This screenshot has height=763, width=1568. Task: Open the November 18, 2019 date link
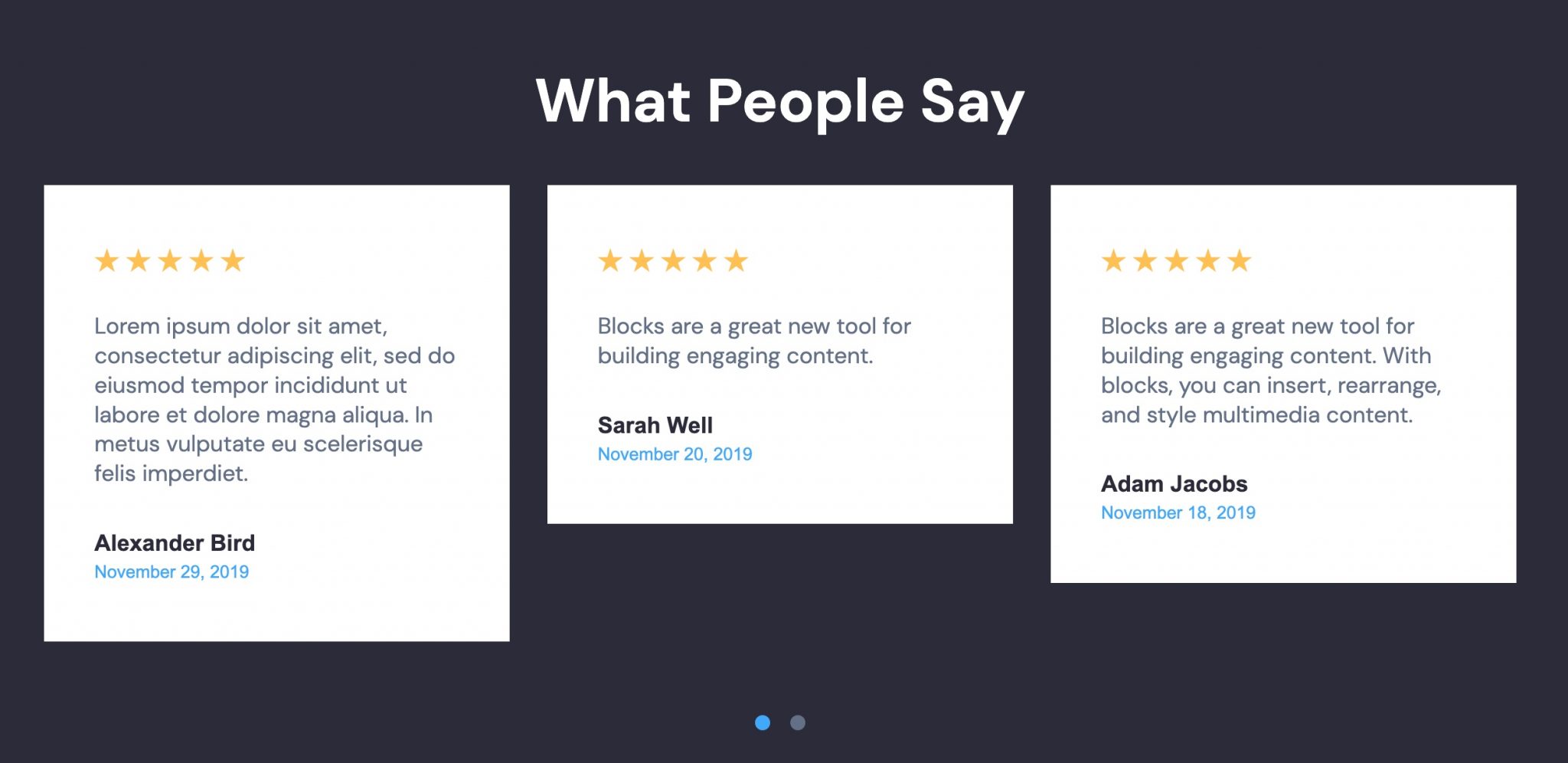pos(1178,513)
